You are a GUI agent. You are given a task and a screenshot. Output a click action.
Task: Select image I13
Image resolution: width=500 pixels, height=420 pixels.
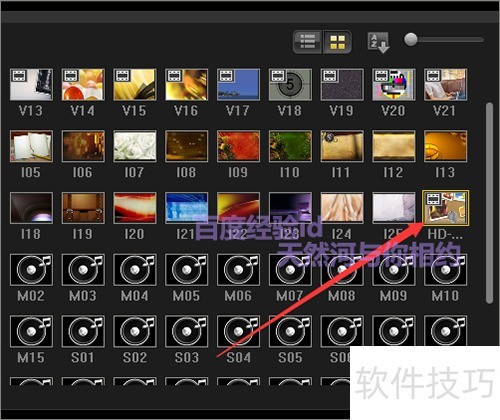coord(445,146)
